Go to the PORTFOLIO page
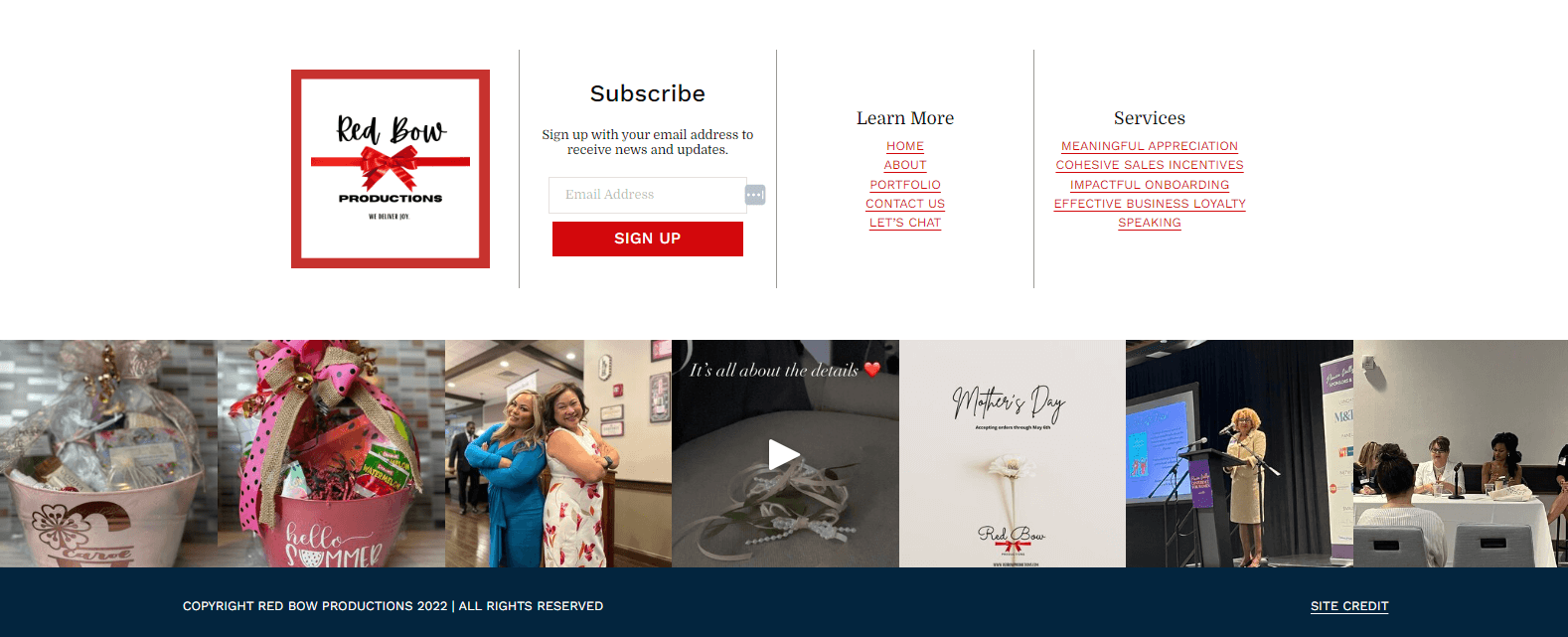This screenshot has height=637, width=1568. pyautogui.click(x=905, y=185)
